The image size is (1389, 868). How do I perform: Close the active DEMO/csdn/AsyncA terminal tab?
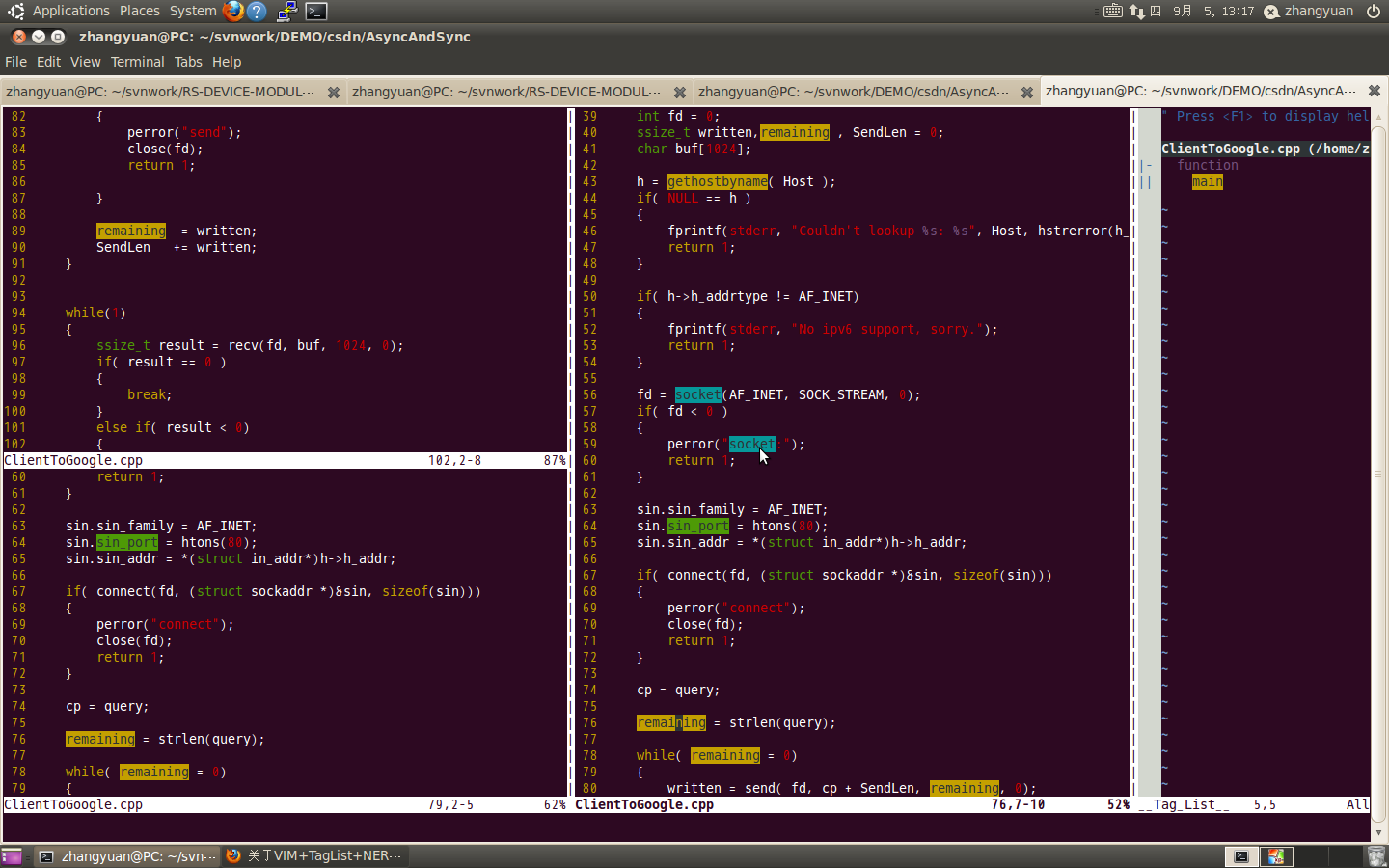click(1375, 91)
